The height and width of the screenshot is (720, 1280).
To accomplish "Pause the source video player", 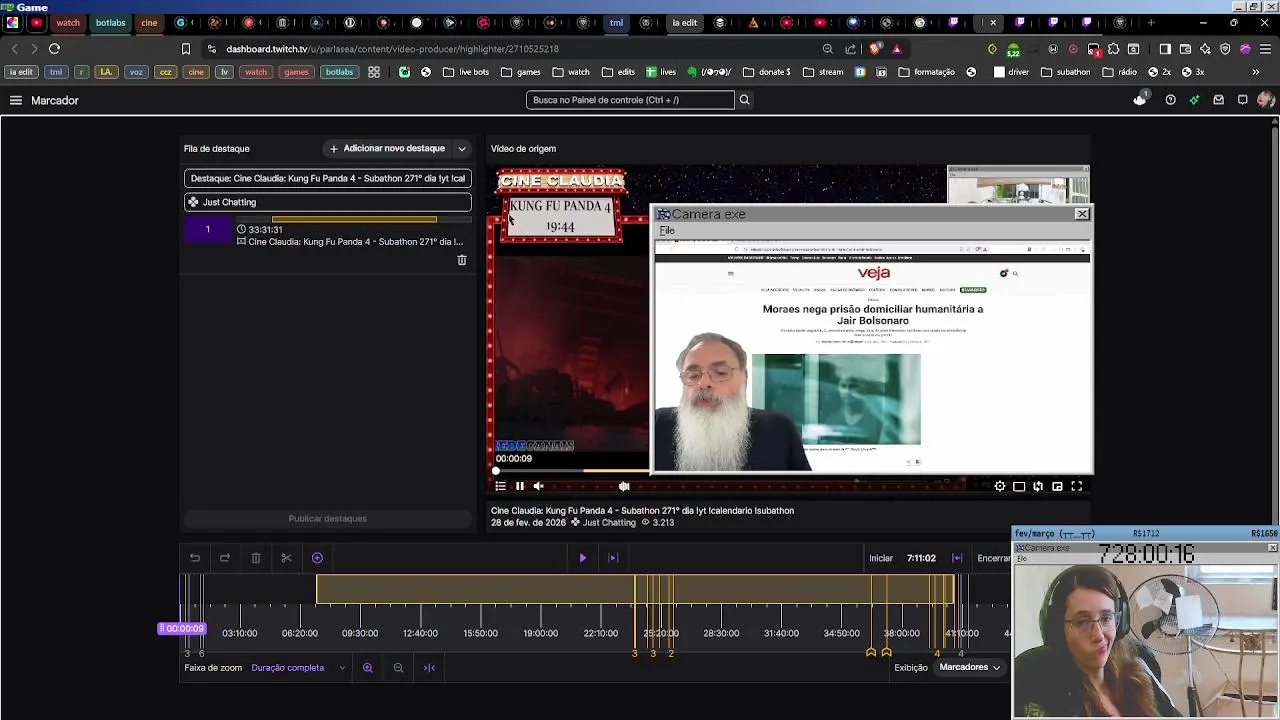I will (x=520, y=486).
